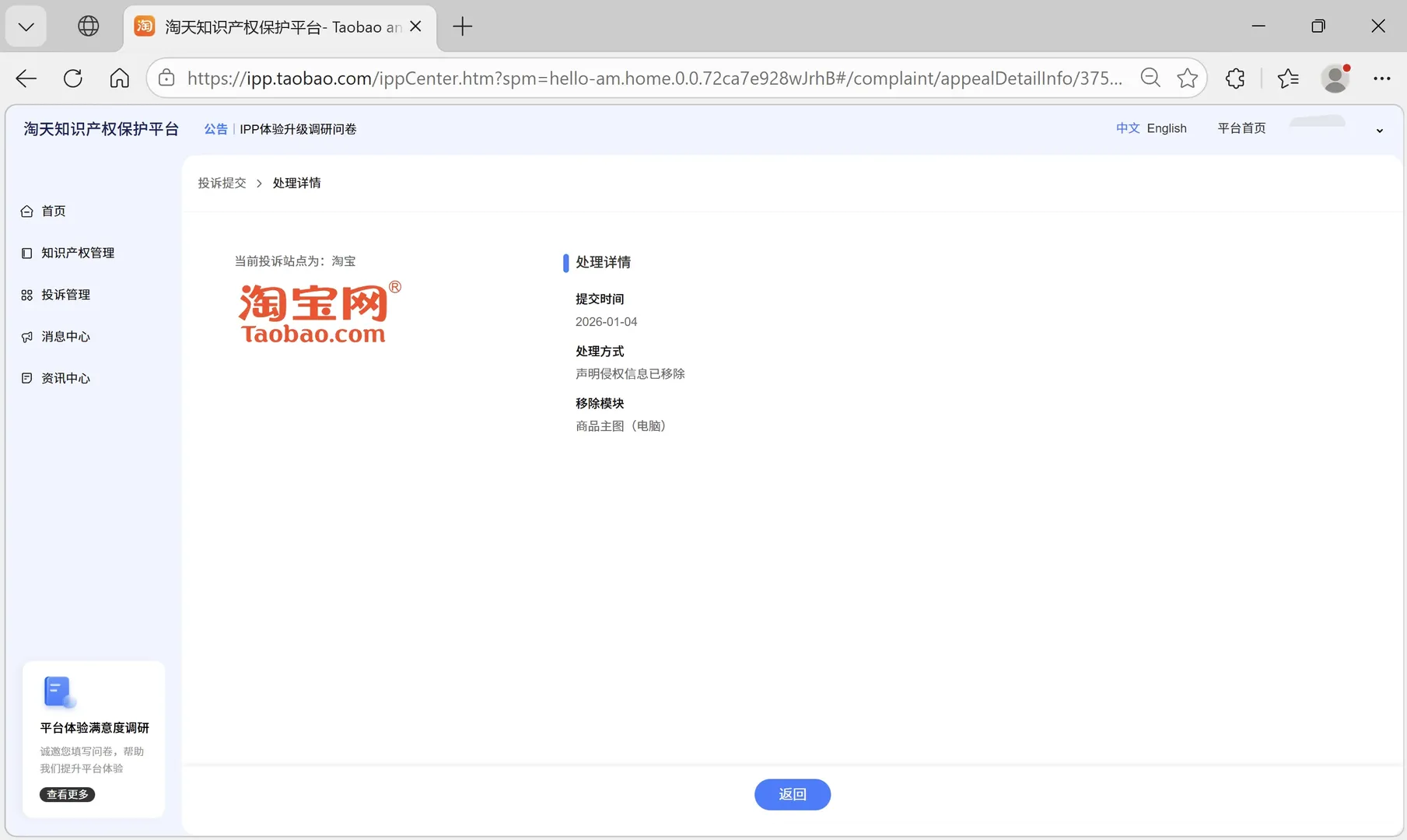Click the 处理方式 label
Screen dimensions: 1407x840
[600, 352]
